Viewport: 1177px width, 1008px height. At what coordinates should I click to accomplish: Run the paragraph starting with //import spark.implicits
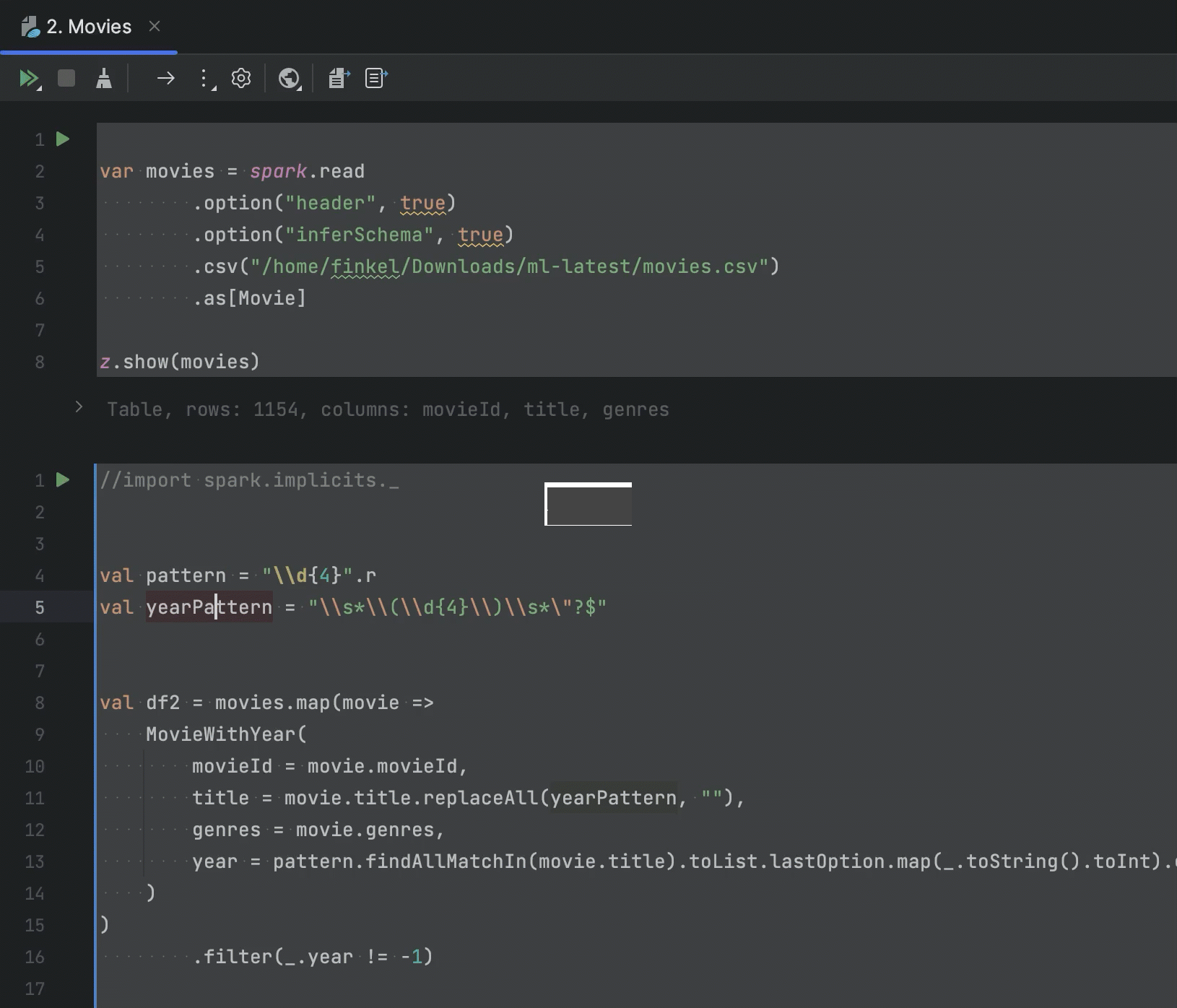[63, 479]
